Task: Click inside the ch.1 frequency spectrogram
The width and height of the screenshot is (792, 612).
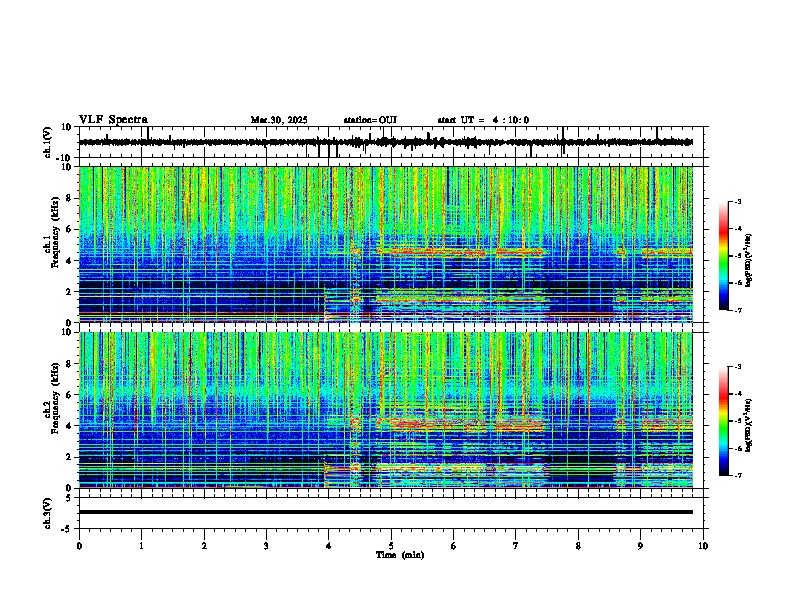Action: click(386, 244)
